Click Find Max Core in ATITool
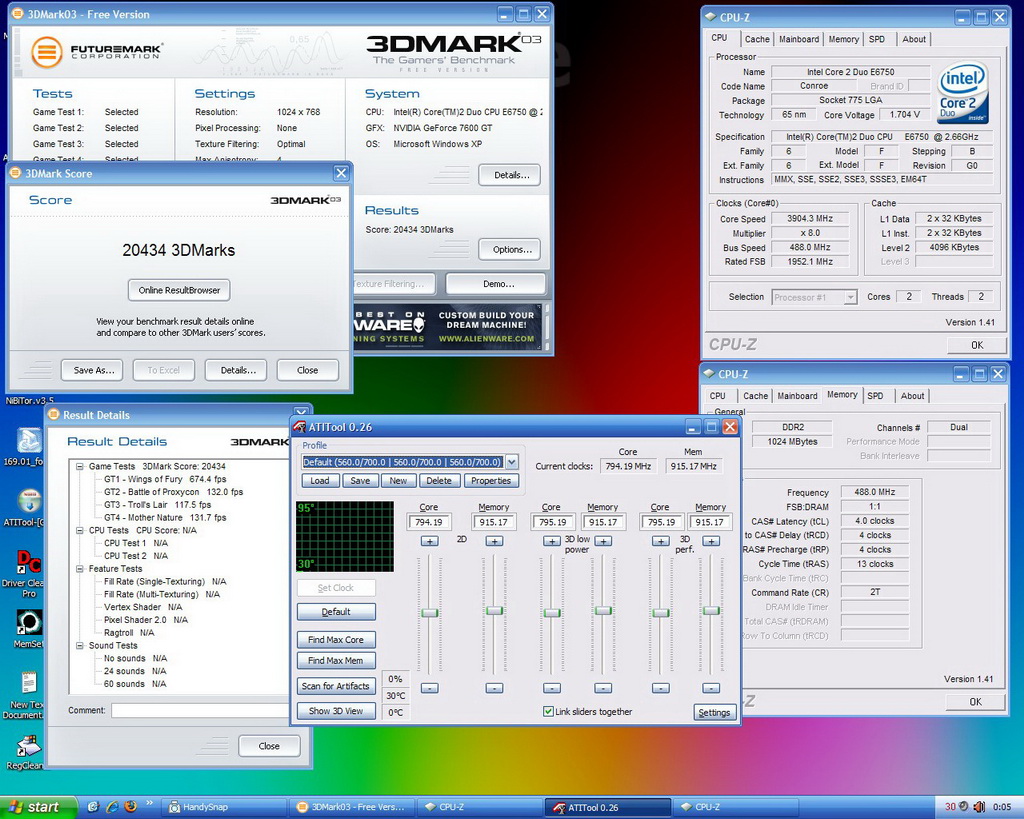This screenshot has width=1024, height=819. pos(336,639)
